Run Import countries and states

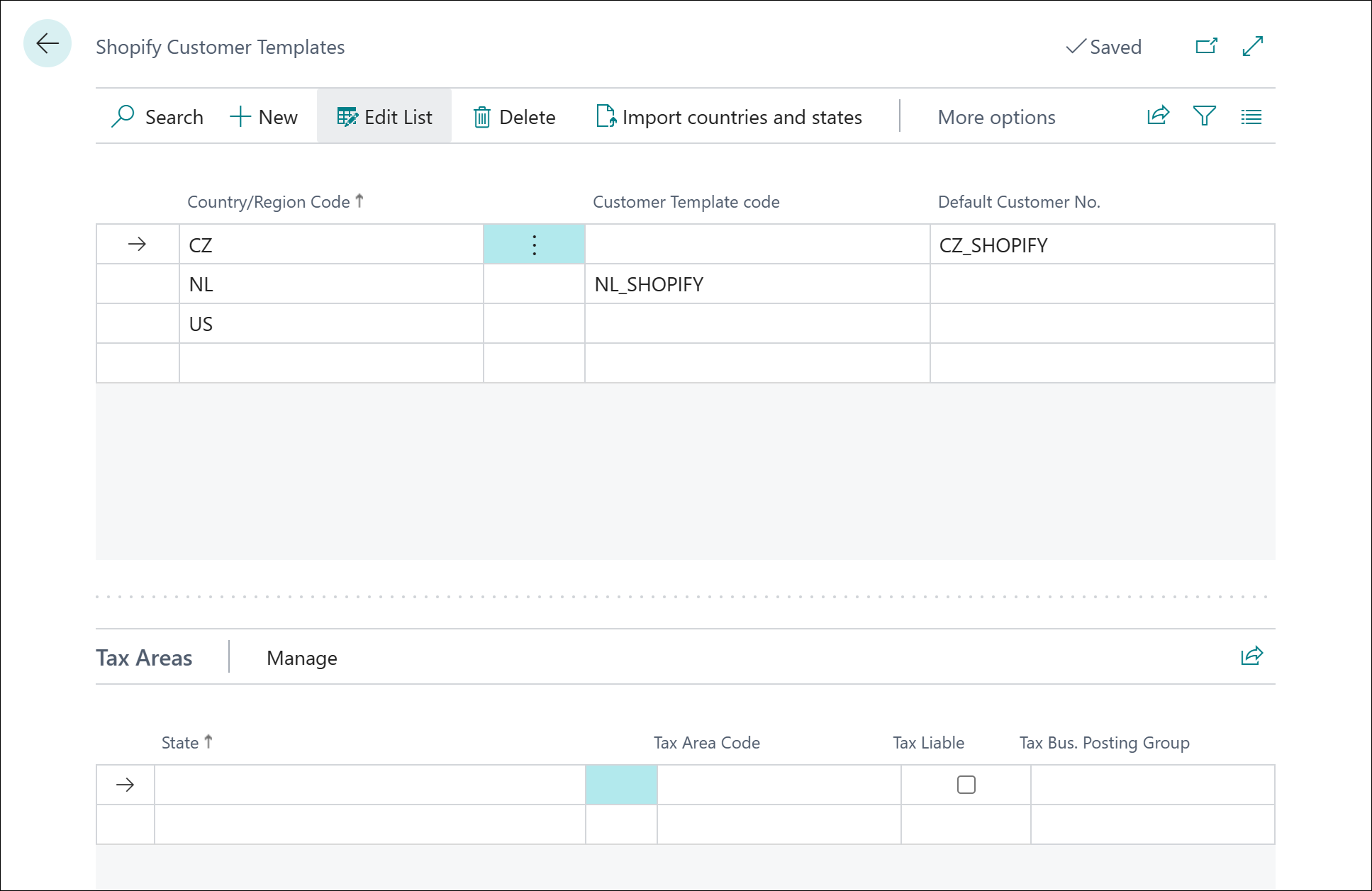(x=729, y=117)
